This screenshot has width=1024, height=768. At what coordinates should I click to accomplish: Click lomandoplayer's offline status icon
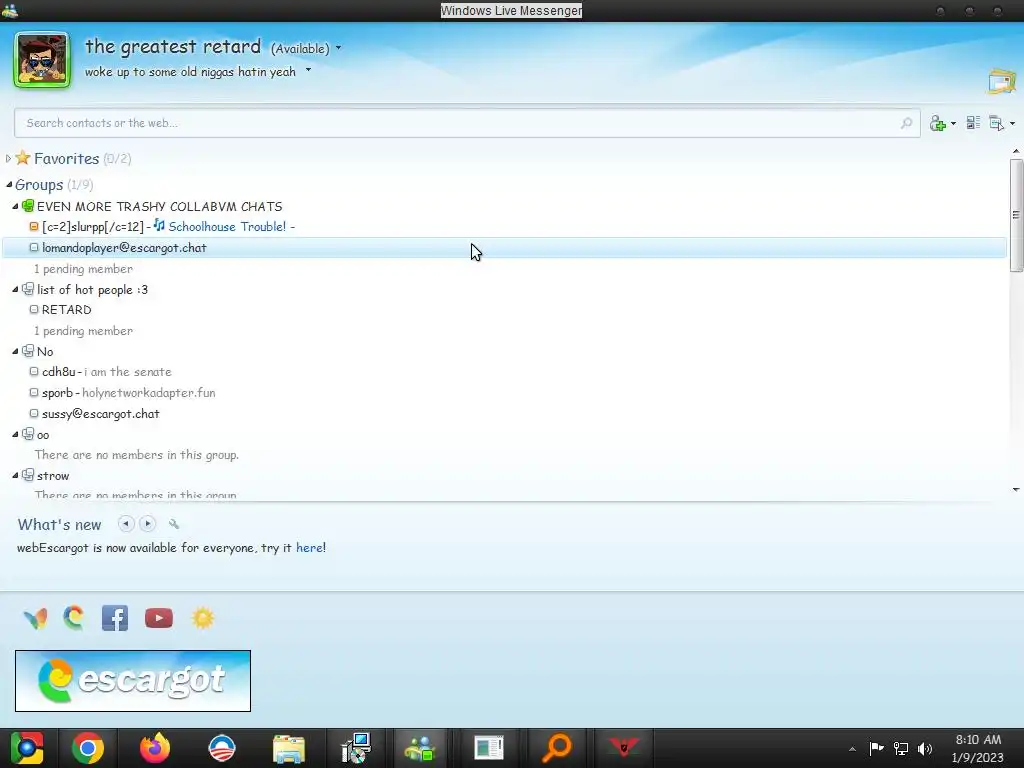click(x=34, y=248)
